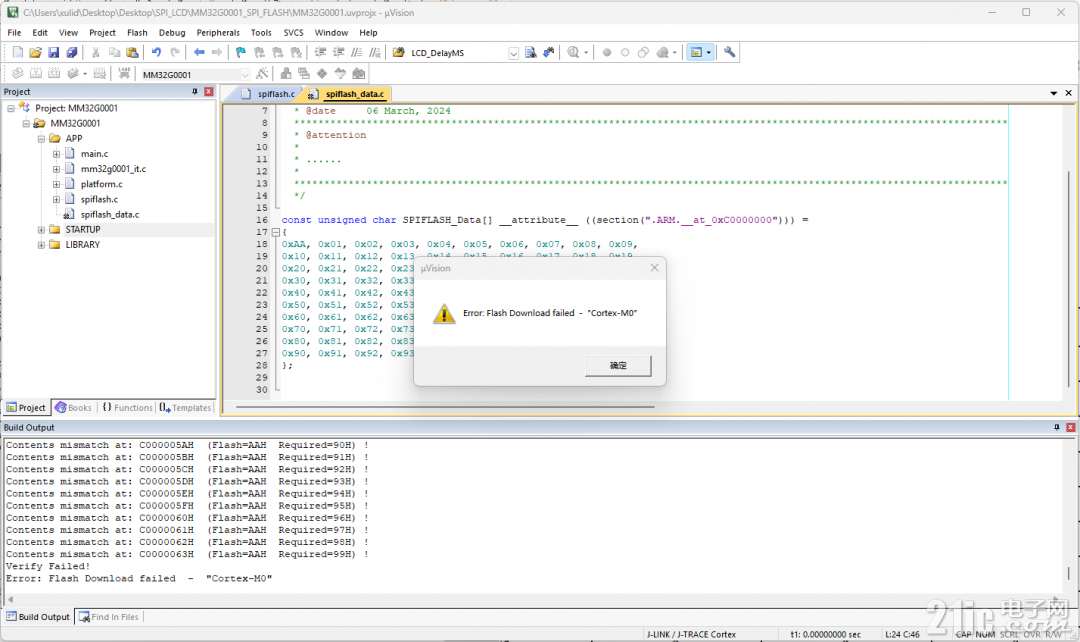1080x642 pixels.
Task: Open the Pack Installer icon
Action: 358,73
